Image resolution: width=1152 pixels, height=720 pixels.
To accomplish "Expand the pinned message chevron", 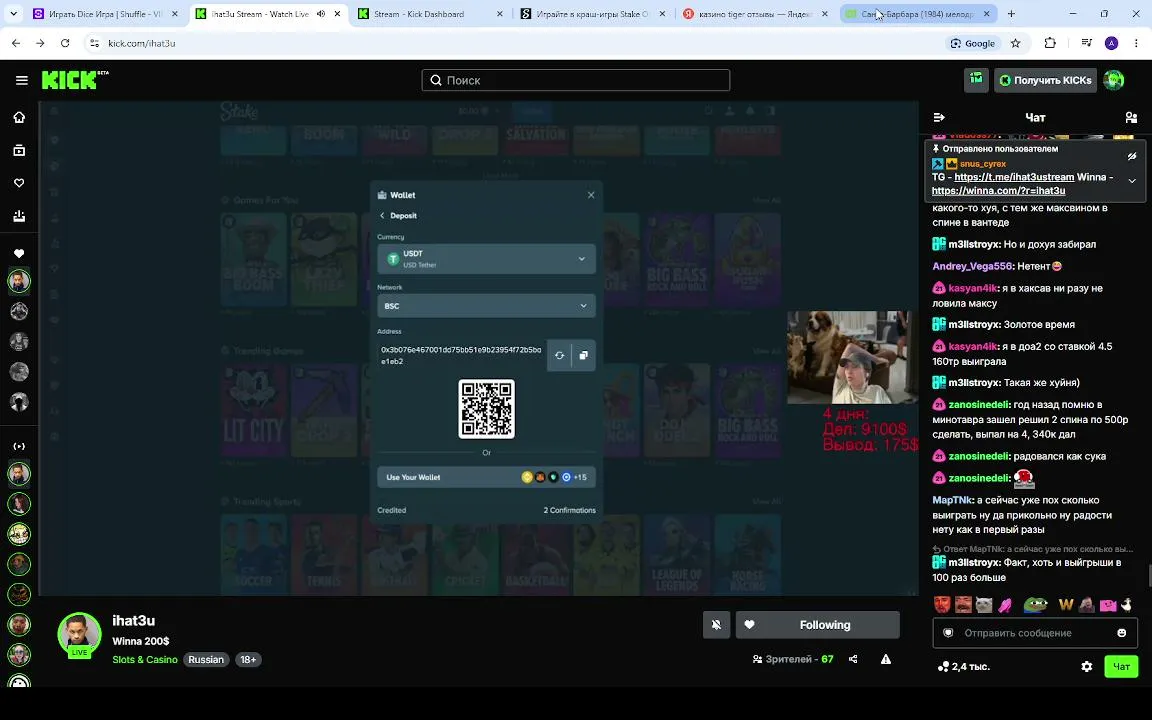I will 1132,181.
